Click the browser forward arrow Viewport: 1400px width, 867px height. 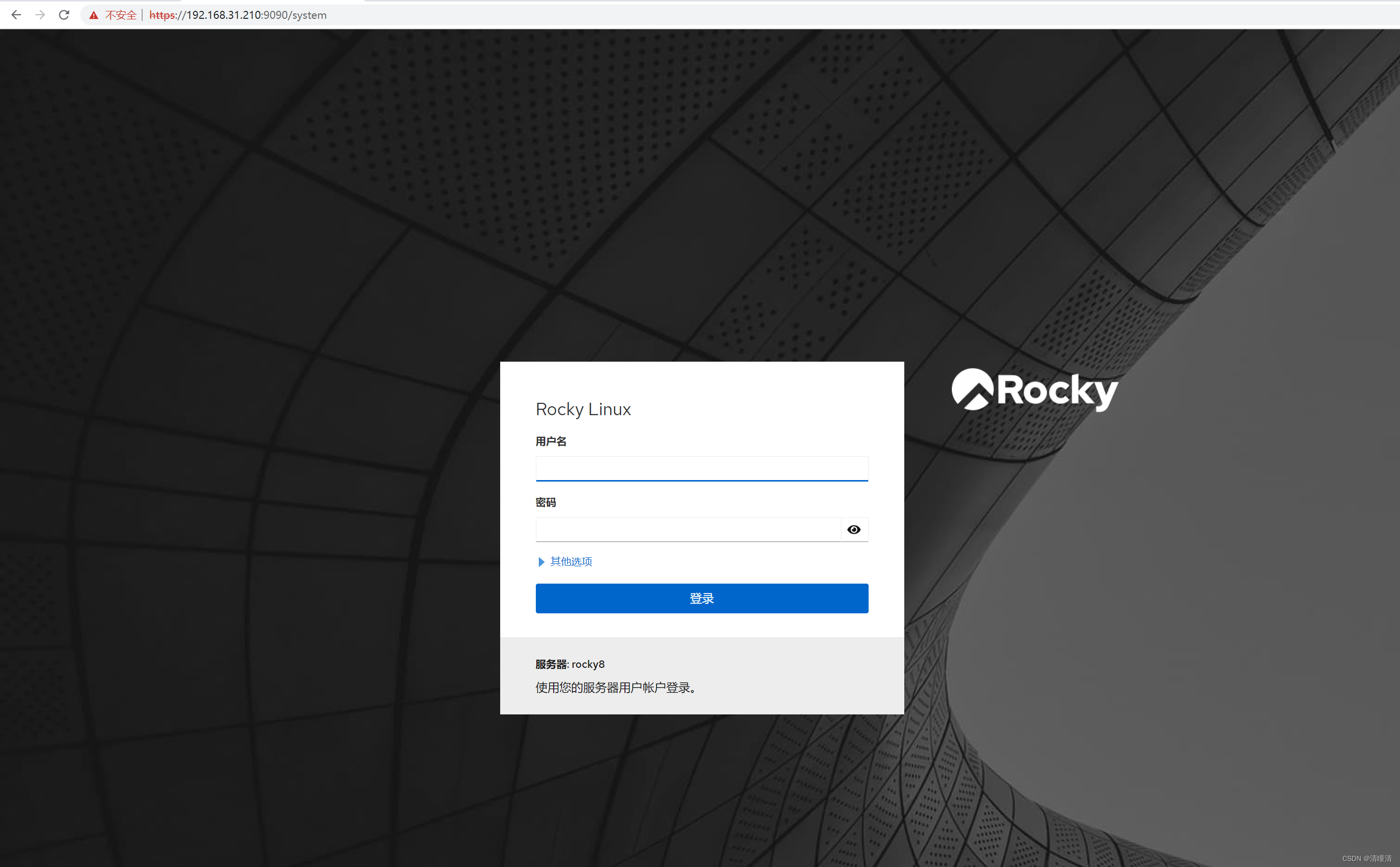(x=40, y=15)
